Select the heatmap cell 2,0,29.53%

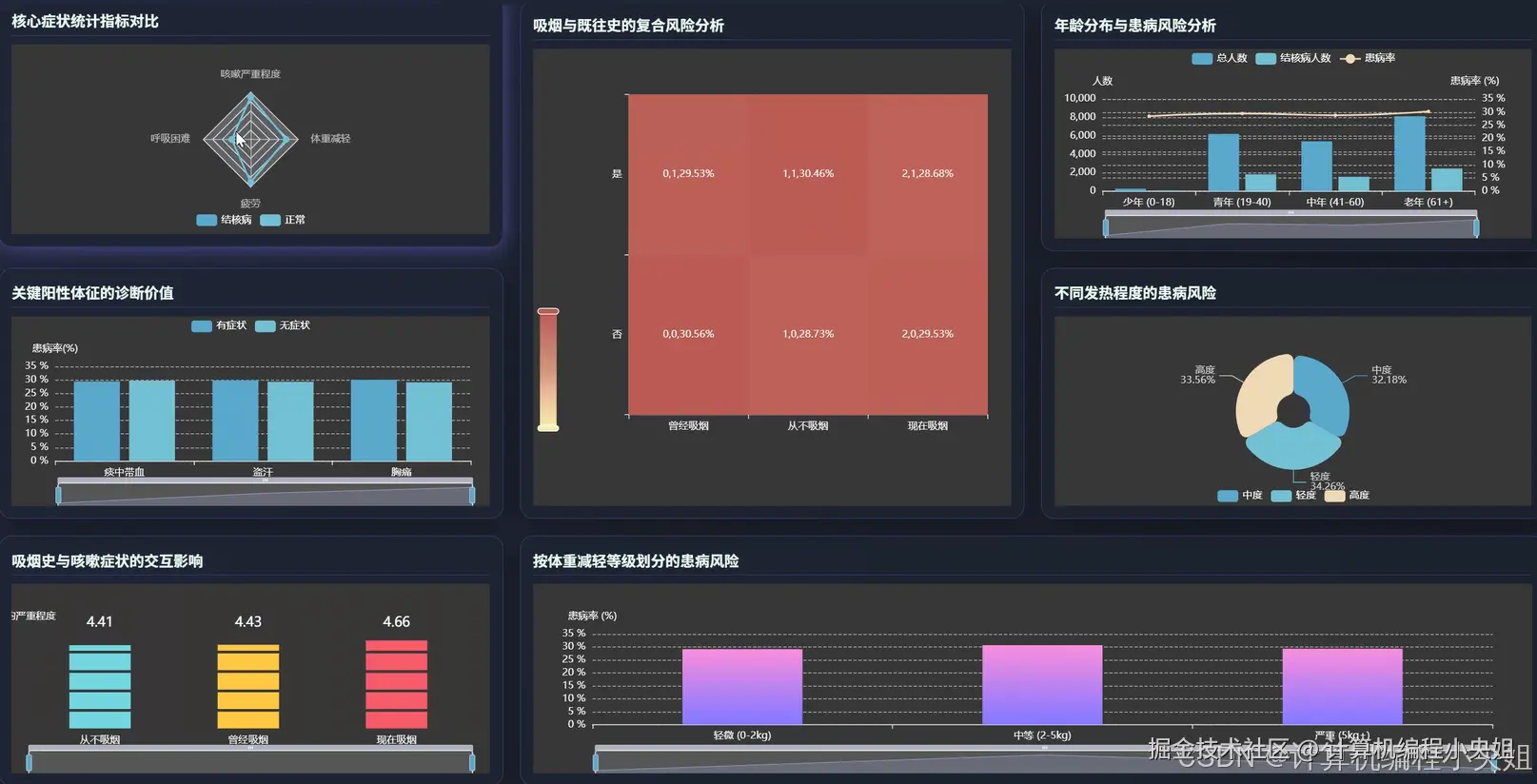(x=928, y=335)
